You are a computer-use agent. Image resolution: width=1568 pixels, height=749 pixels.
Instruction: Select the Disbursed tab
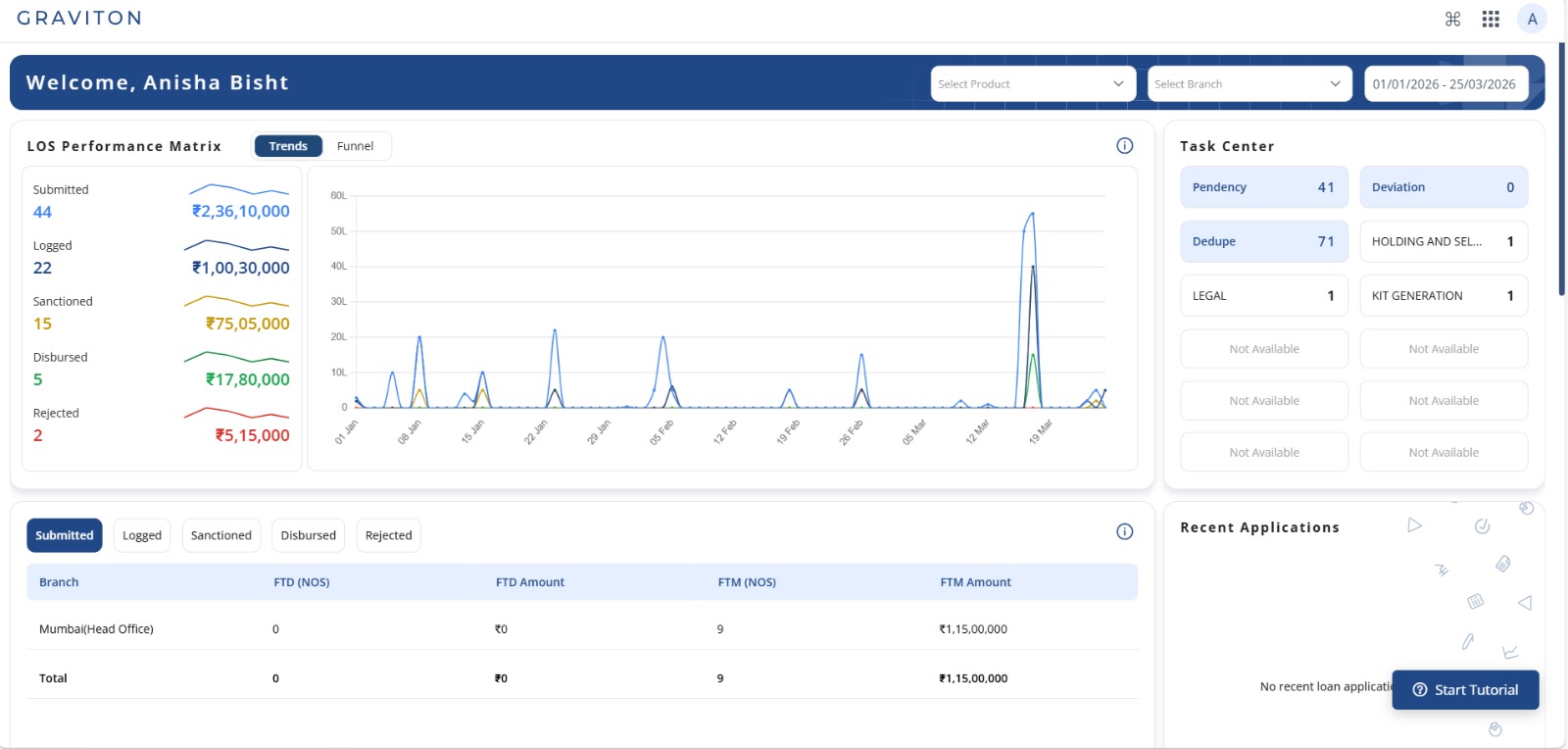pos(308,535)
